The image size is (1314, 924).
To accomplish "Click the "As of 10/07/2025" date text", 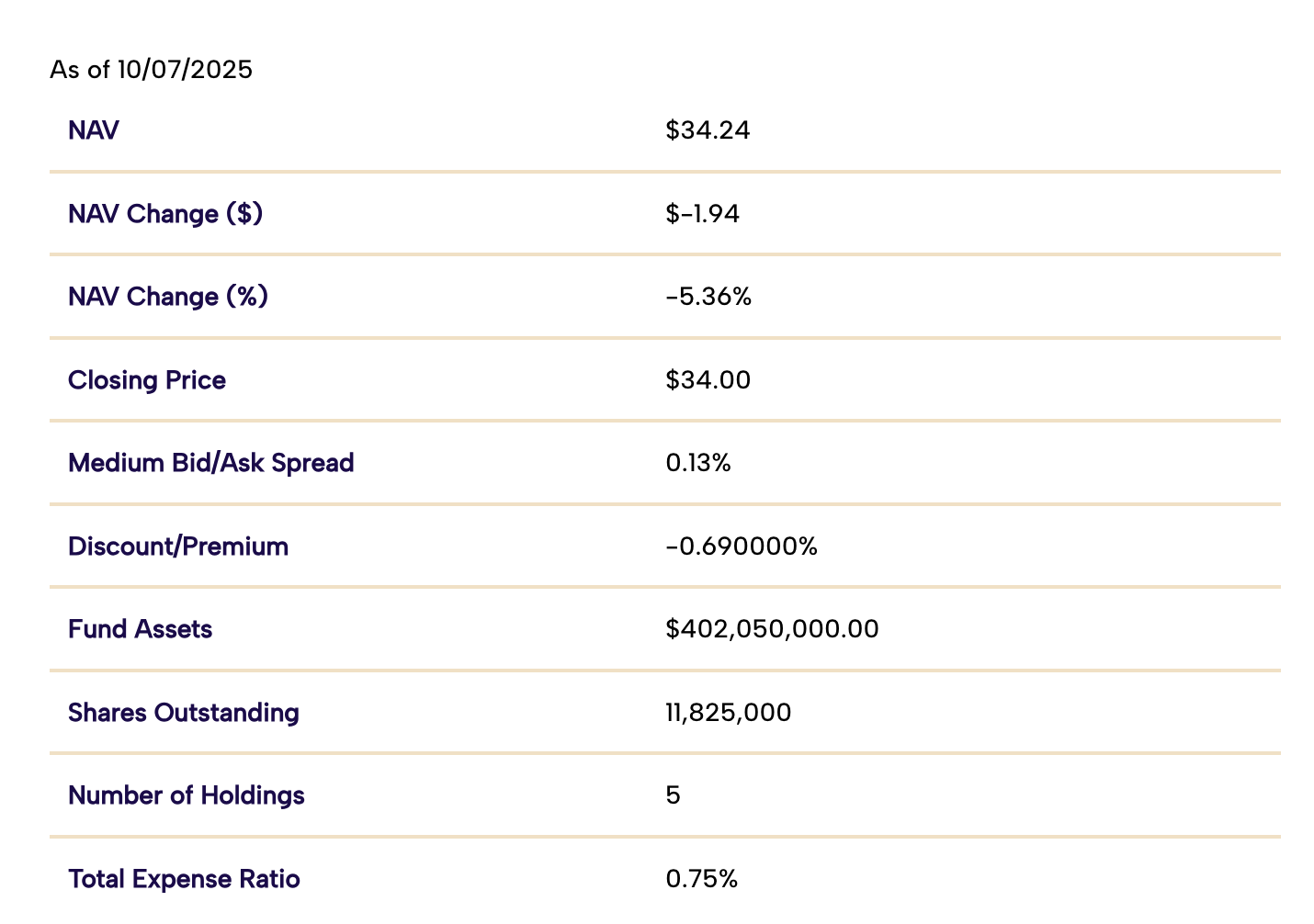I will pos(151,70).
